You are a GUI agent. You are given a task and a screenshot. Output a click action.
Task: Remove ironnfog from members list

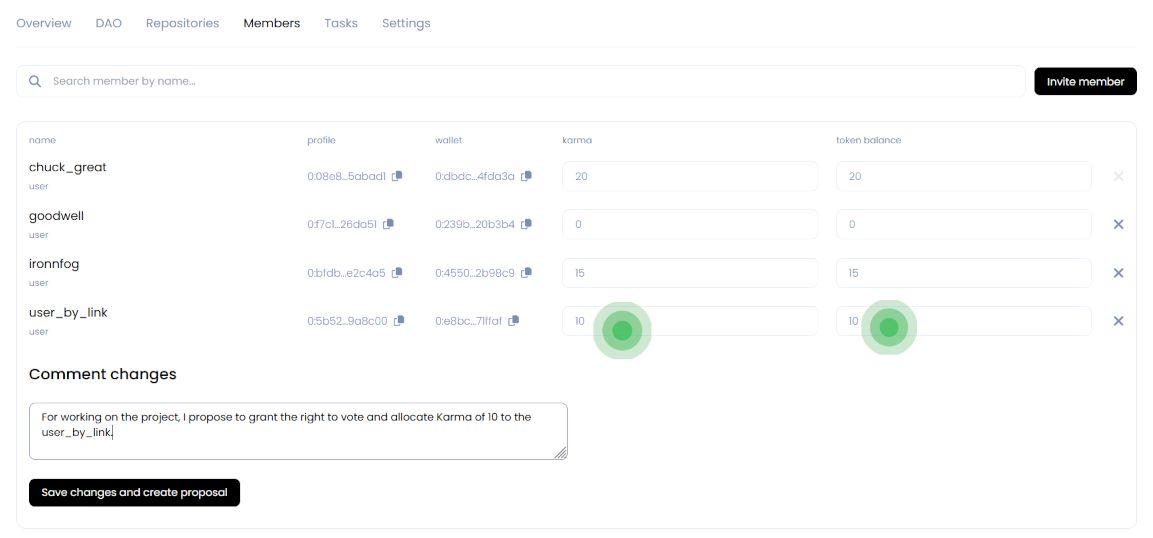coord(1118,273)
